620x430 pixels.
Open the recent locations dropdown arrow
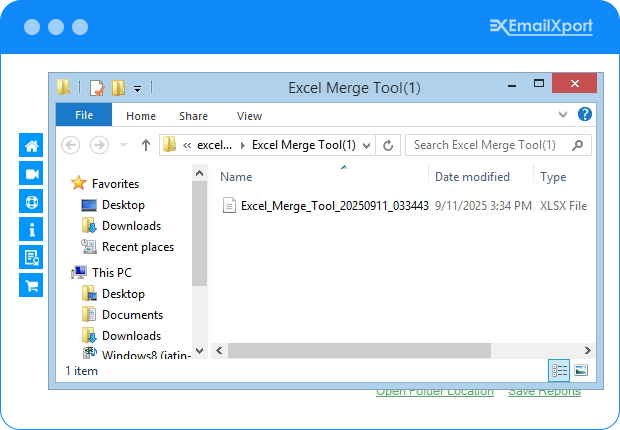(123, 145)
